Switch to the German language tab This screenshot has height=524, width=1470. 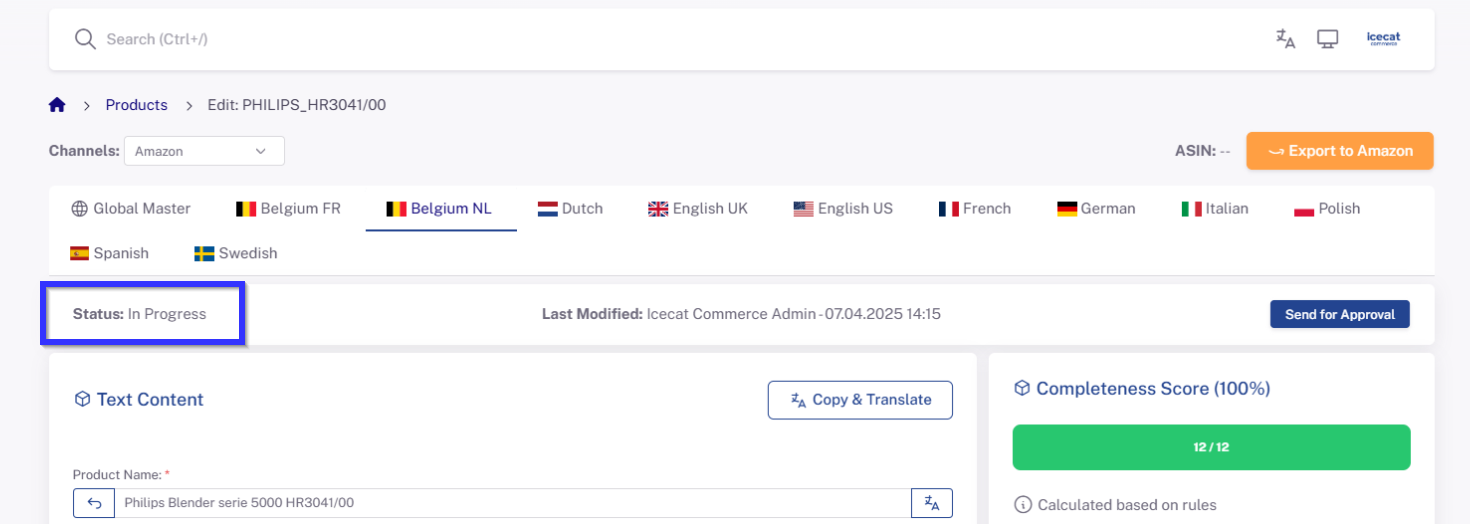coord(1096,209)
